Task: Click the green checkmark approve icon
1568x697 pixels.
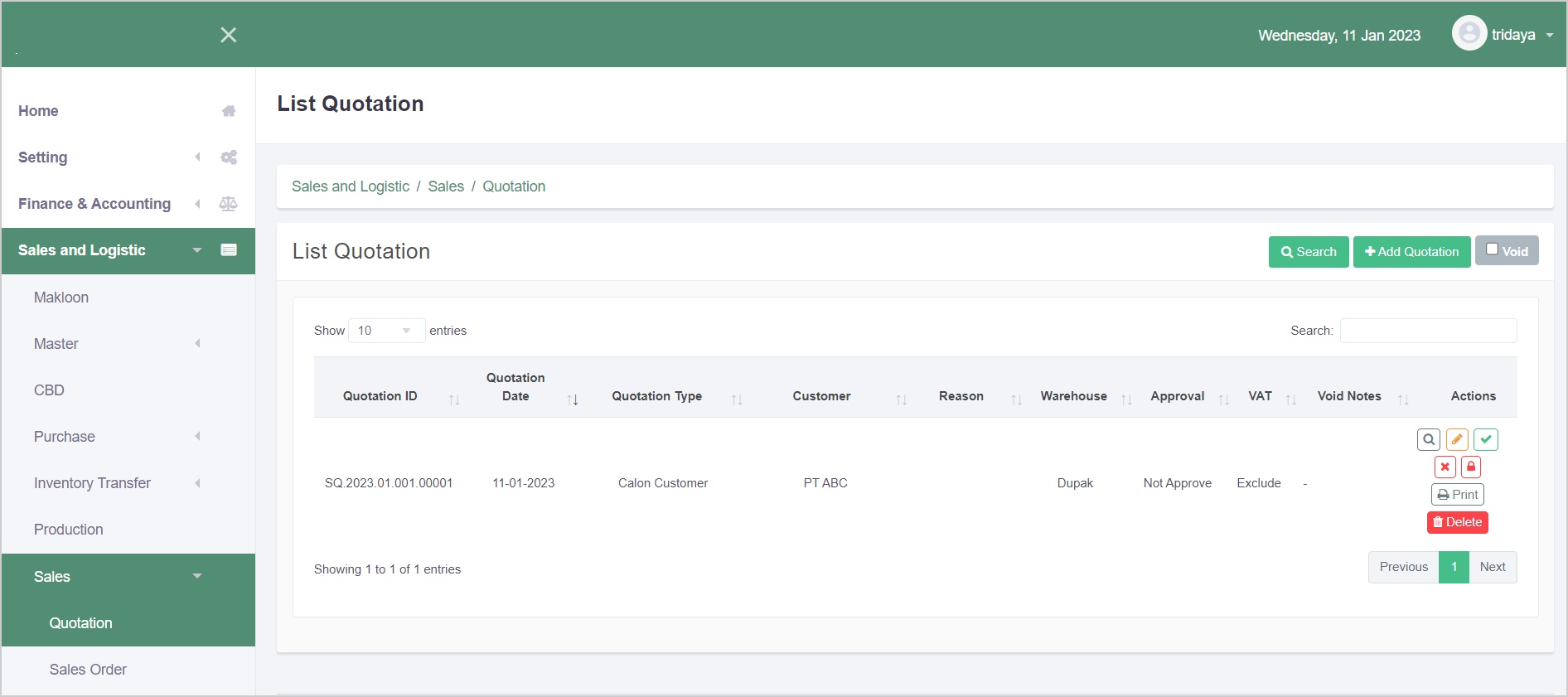Action: pos(1486,439)
